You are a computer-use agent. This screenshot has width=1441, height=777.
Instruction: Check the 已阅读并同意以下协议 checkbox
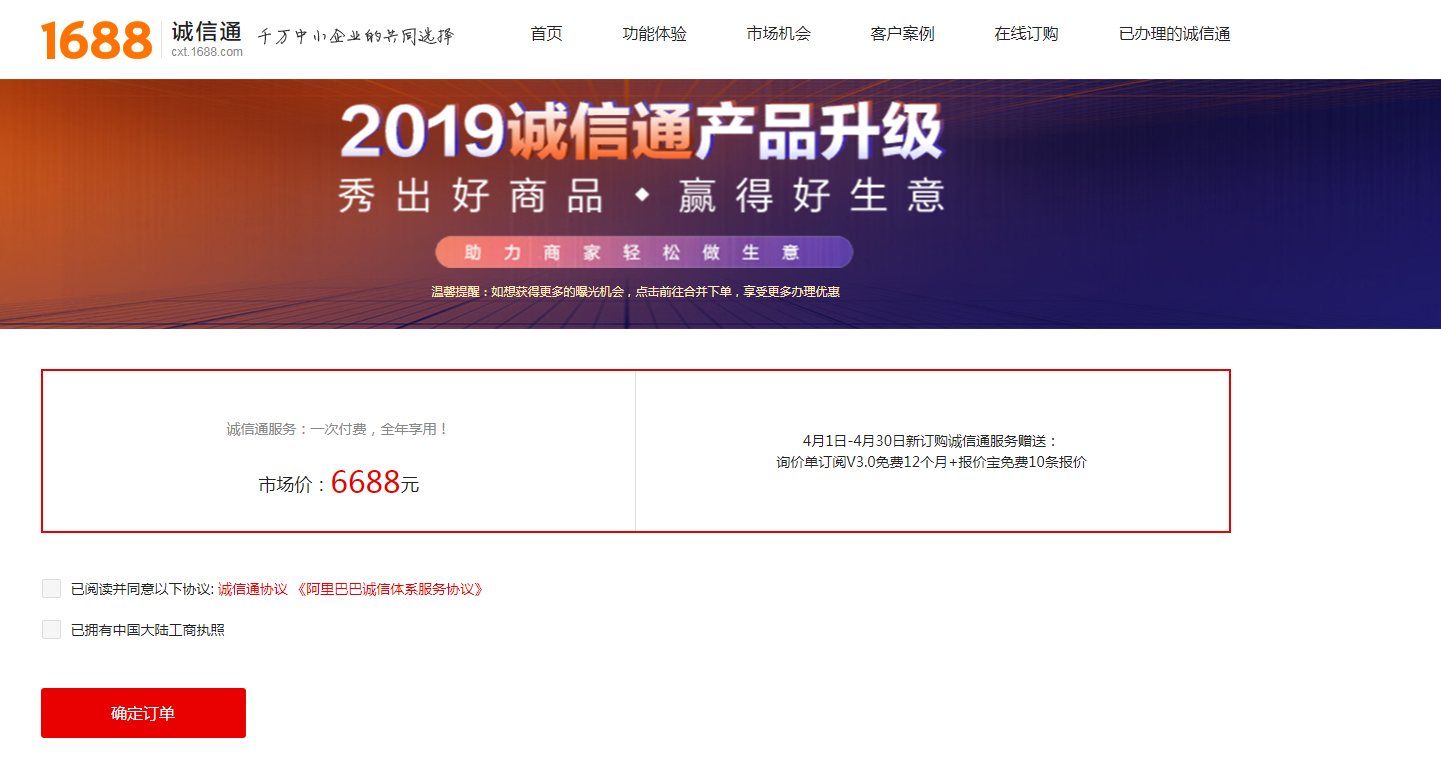52,589
